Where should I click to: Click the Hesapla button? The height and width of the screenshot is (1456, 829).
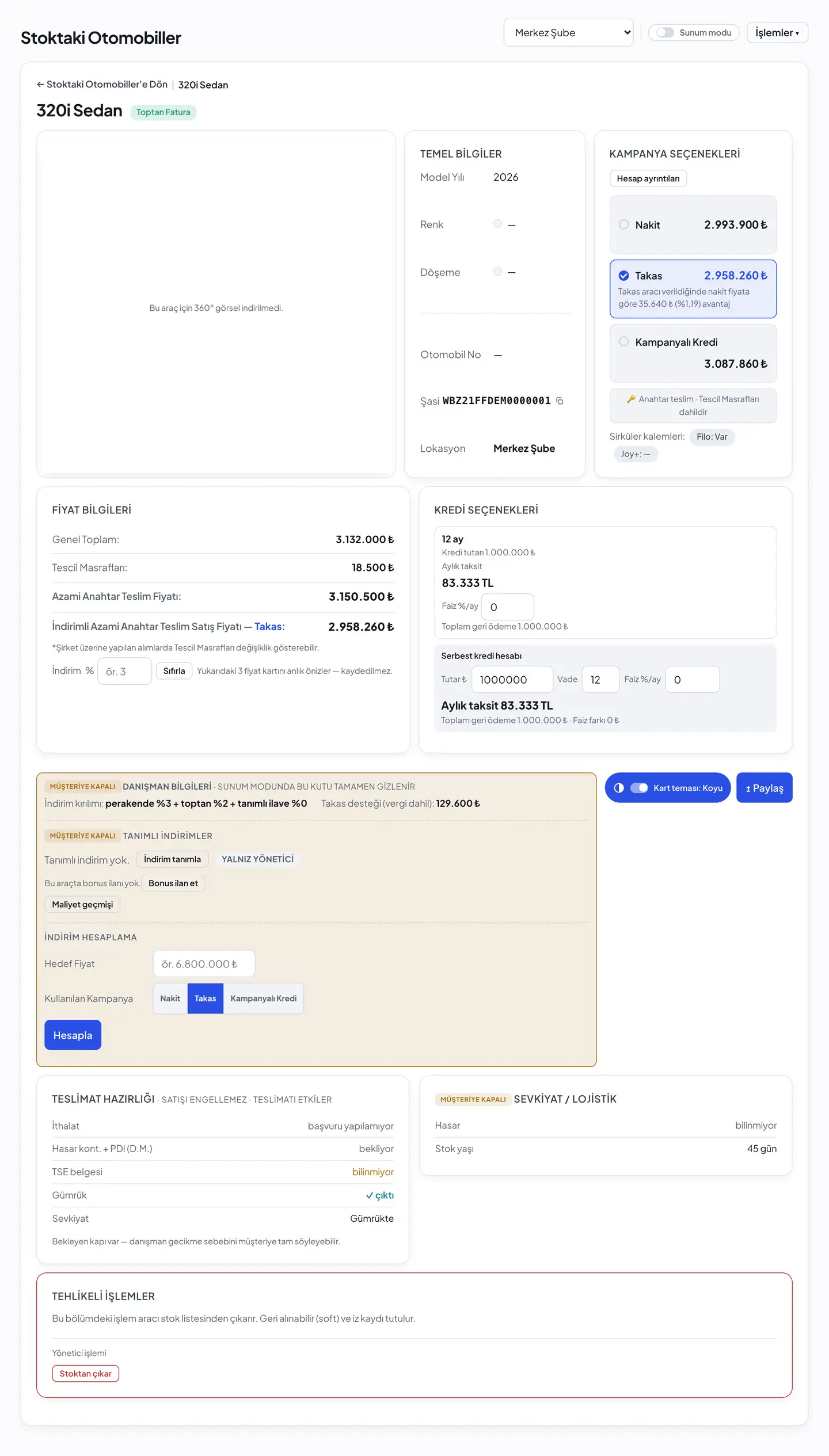click(73, 1035)
